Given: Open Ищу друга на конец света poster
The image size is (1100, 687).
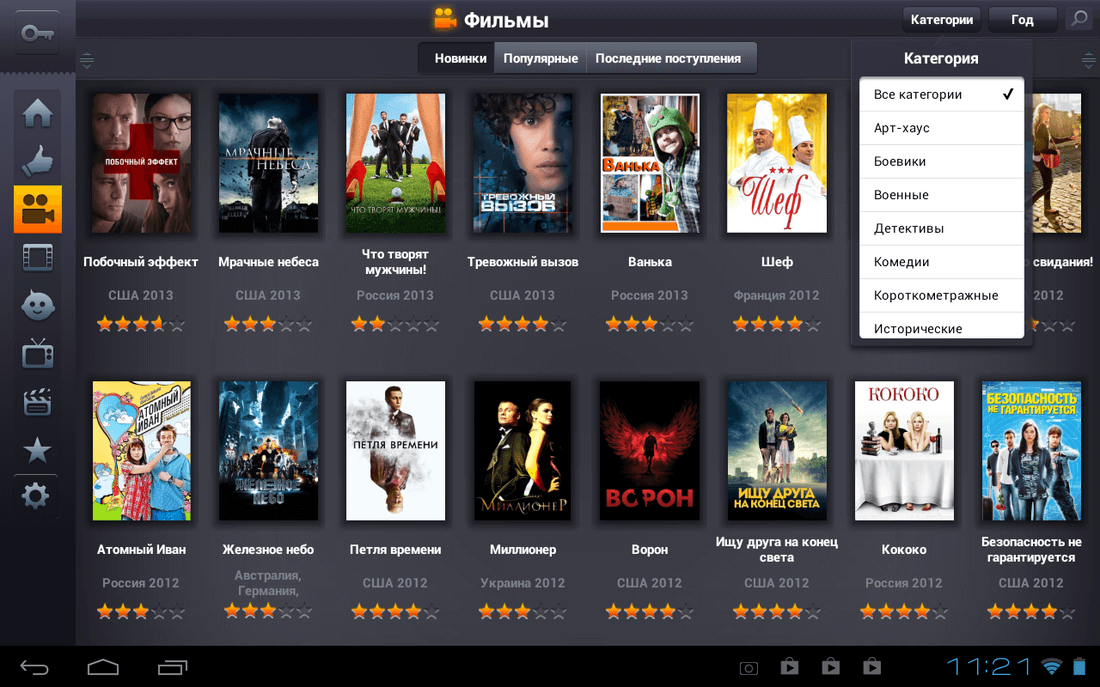Looking at the screenshot, I should [x=777, y=451].
